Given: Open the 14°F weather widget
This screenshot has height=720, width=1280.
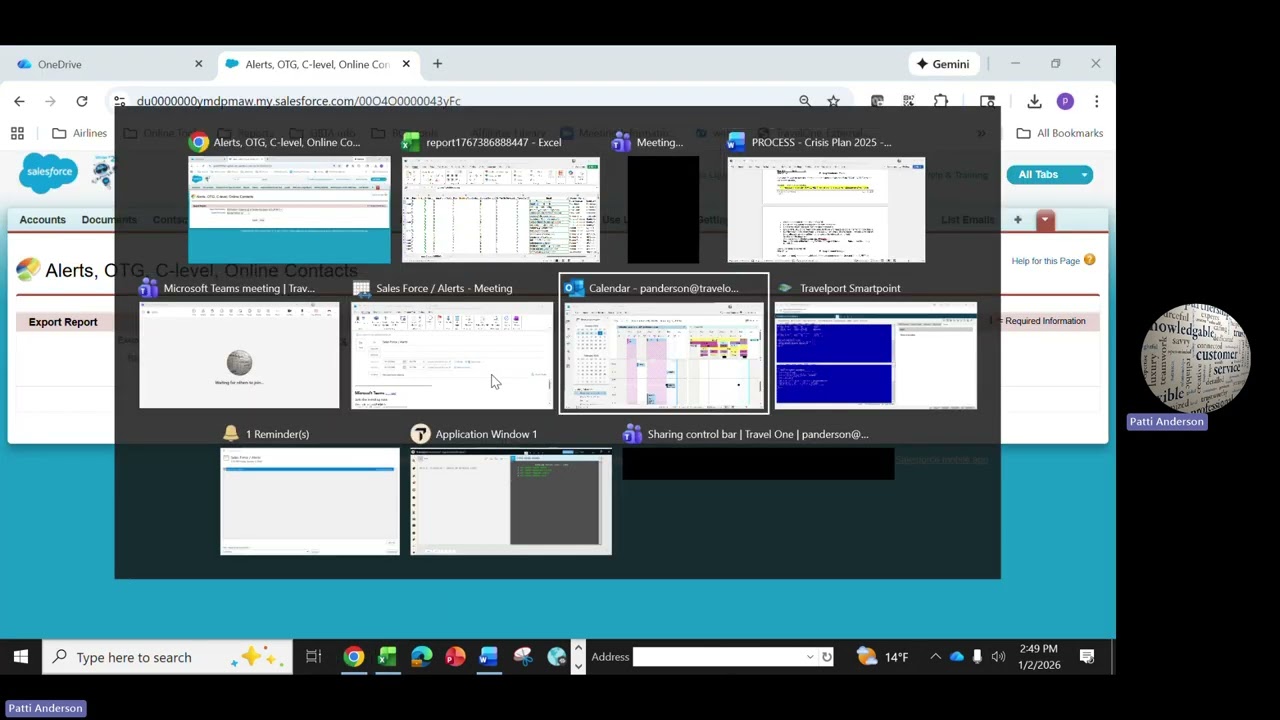Looking at the screenshot, I should [x=883, y=657].
